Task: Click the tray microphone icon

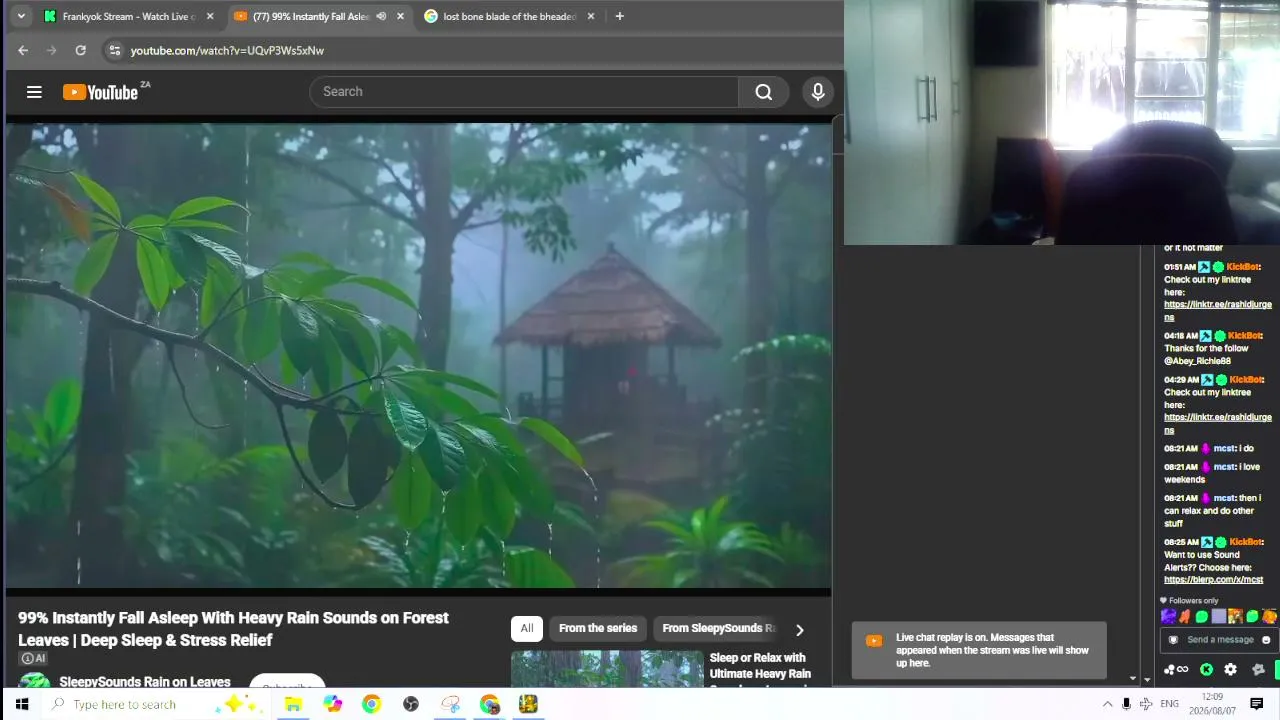Action: tap(1127, 704)
